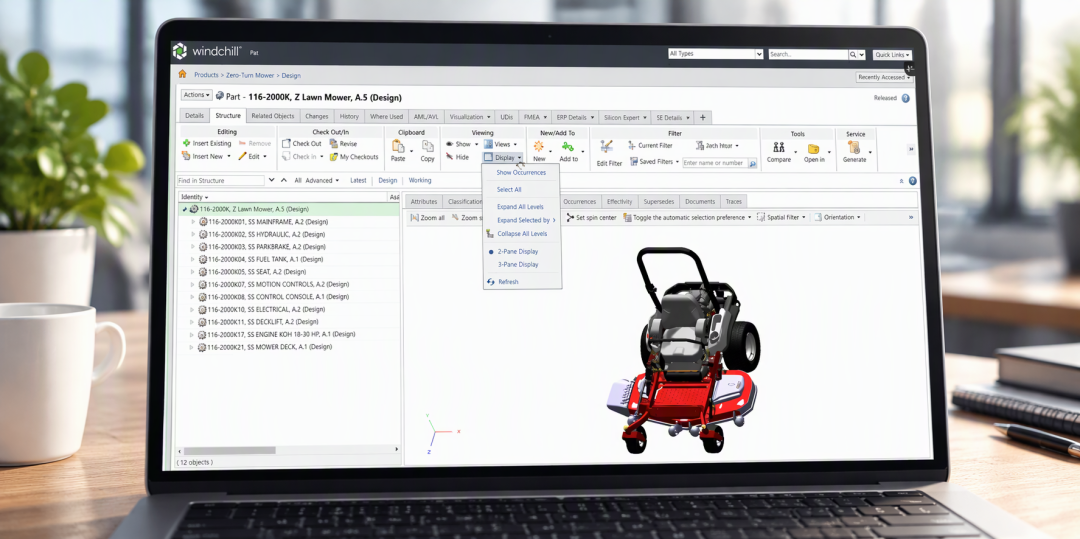
Task: Click the Working filter link
Action: click(x=420, y=180)
